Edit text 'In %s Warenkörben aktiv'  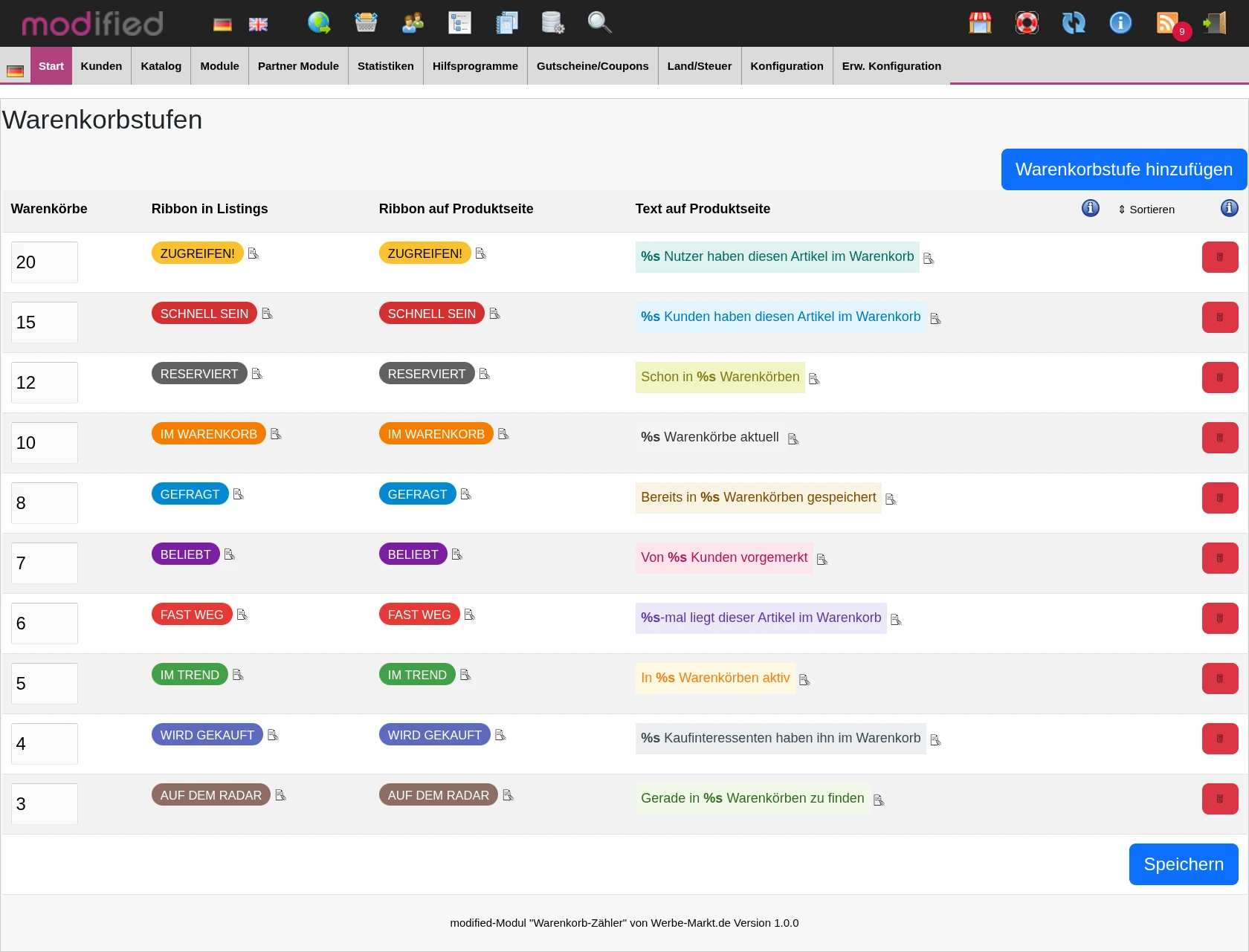click(x=804, y=680)
